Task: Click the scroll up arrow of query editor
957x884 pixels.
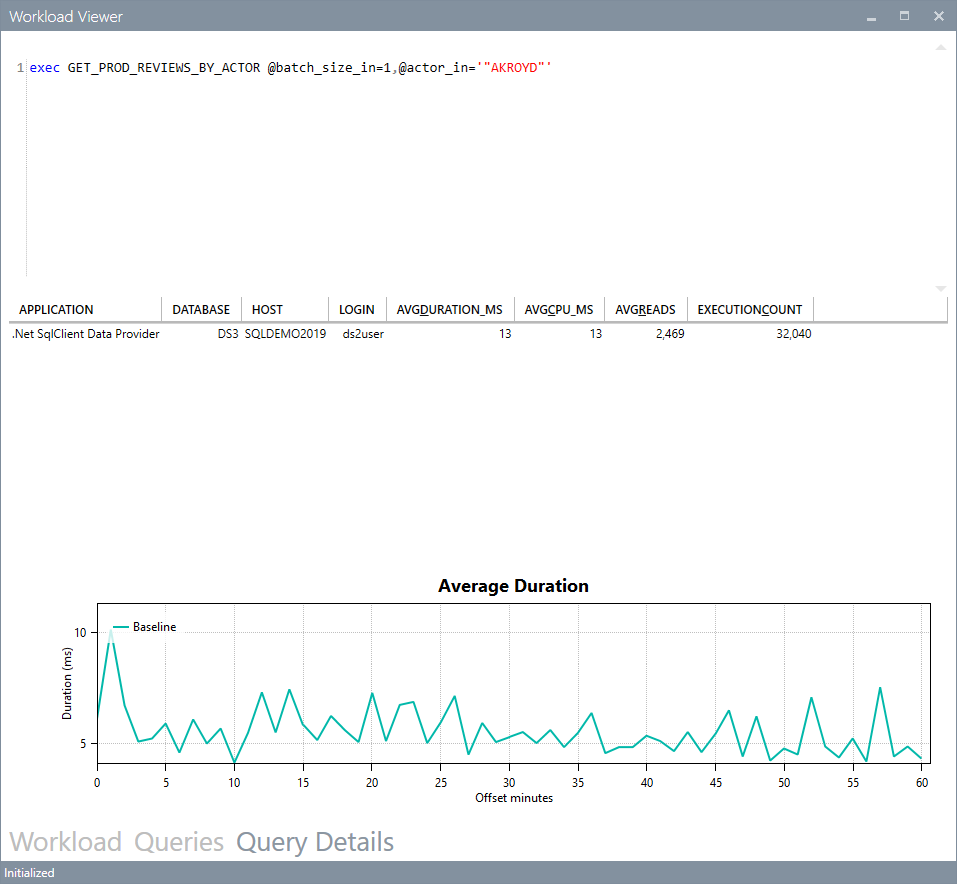Action: click(x=941, y=48)
